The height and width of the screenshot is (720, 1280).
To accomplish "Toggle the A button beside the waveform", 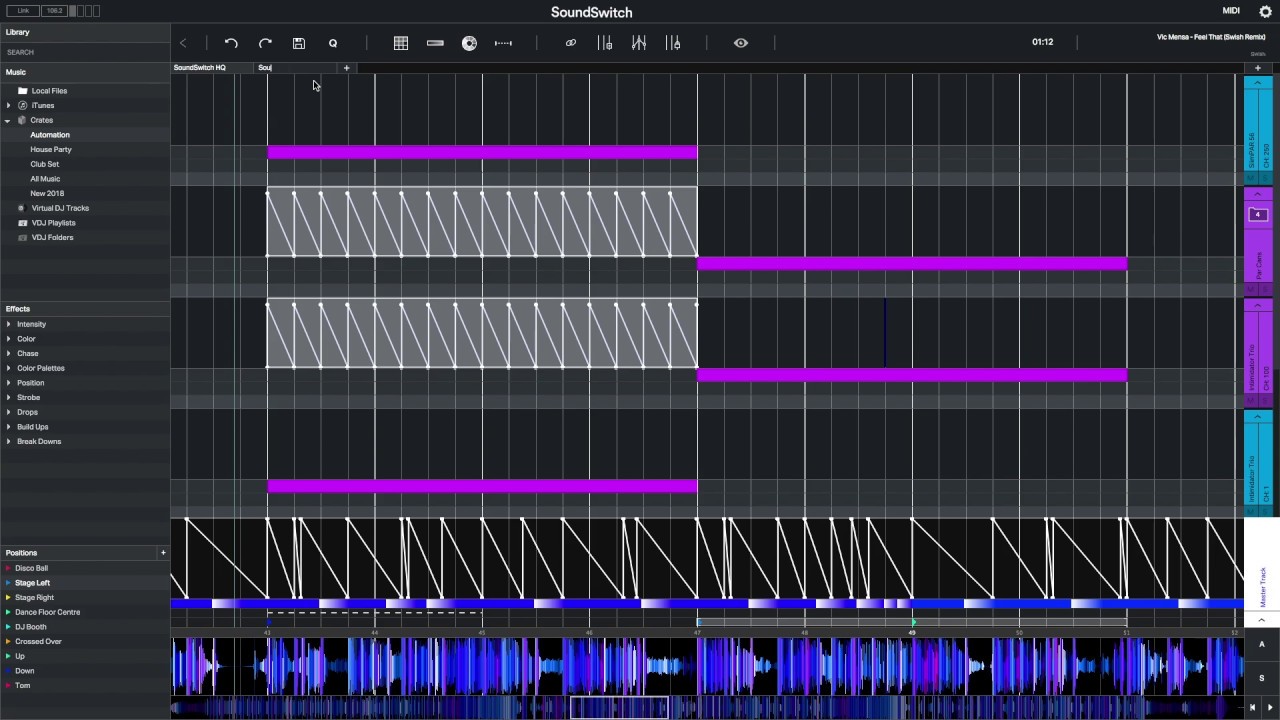I will (1261, 645).
